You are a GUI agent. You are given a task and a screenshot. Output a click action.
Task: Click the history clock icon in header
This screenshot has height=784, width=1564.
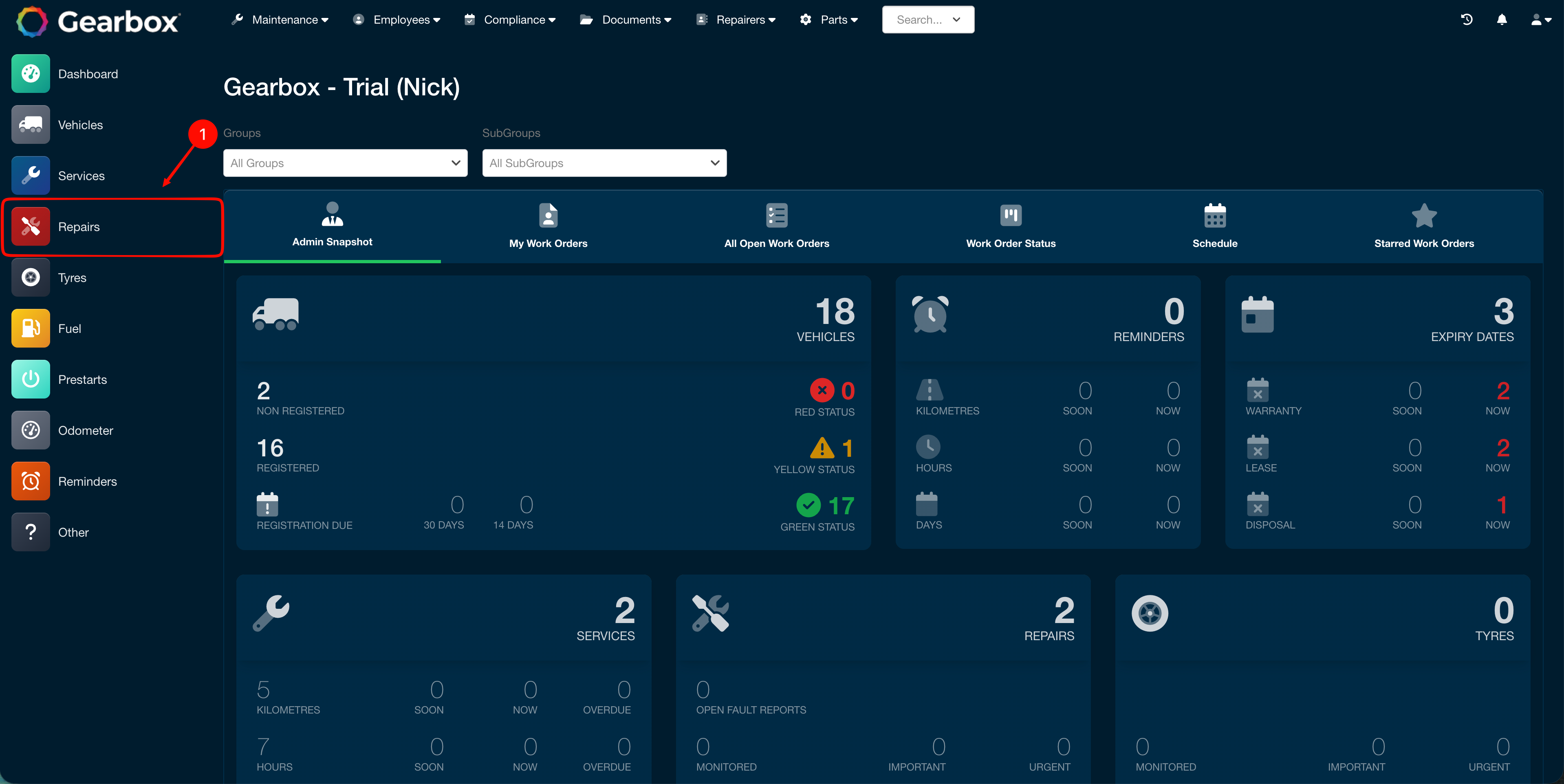[1466, 20]
